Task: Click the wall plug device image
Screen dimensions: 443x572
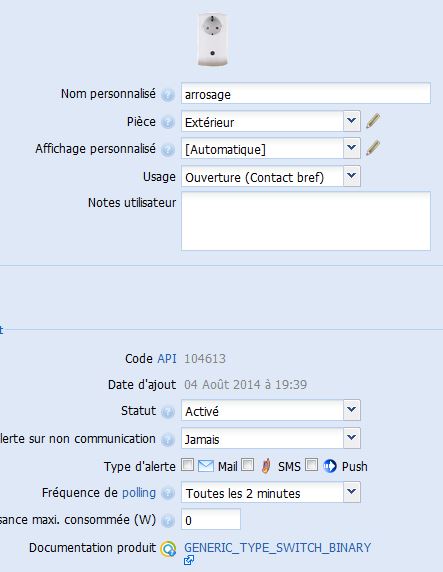Action: [212, 39]
